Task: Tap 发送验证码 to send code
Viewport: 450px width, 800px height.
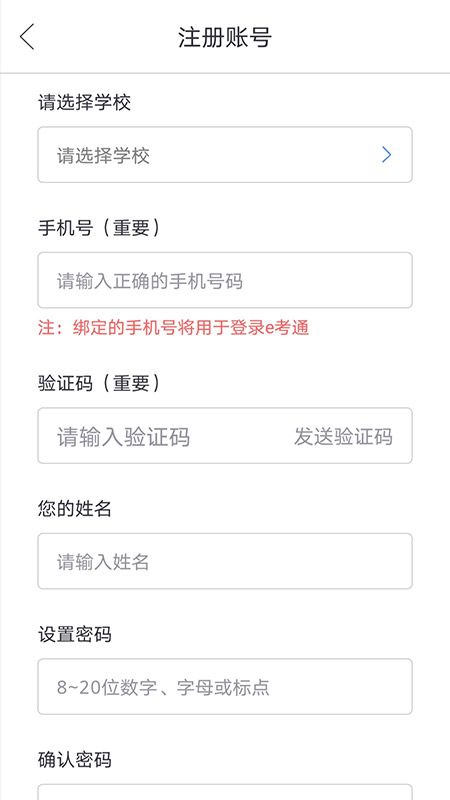Action: click(343, 437)
